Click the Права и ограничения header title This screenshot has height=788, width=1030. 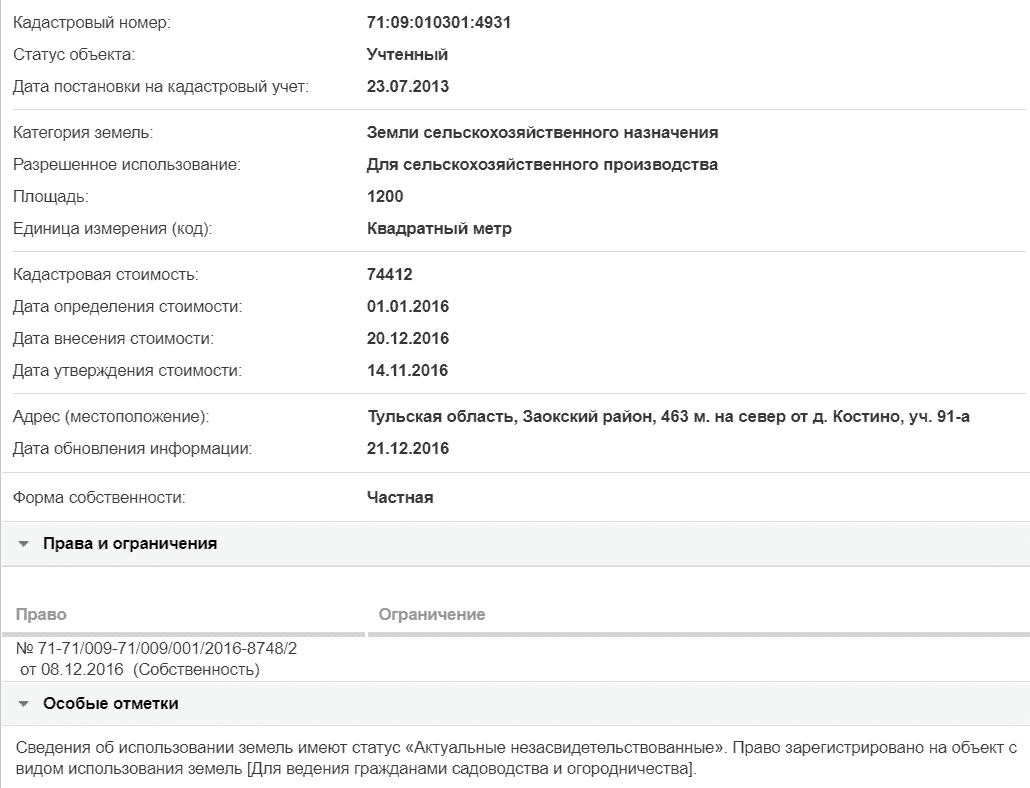point(130,544)
